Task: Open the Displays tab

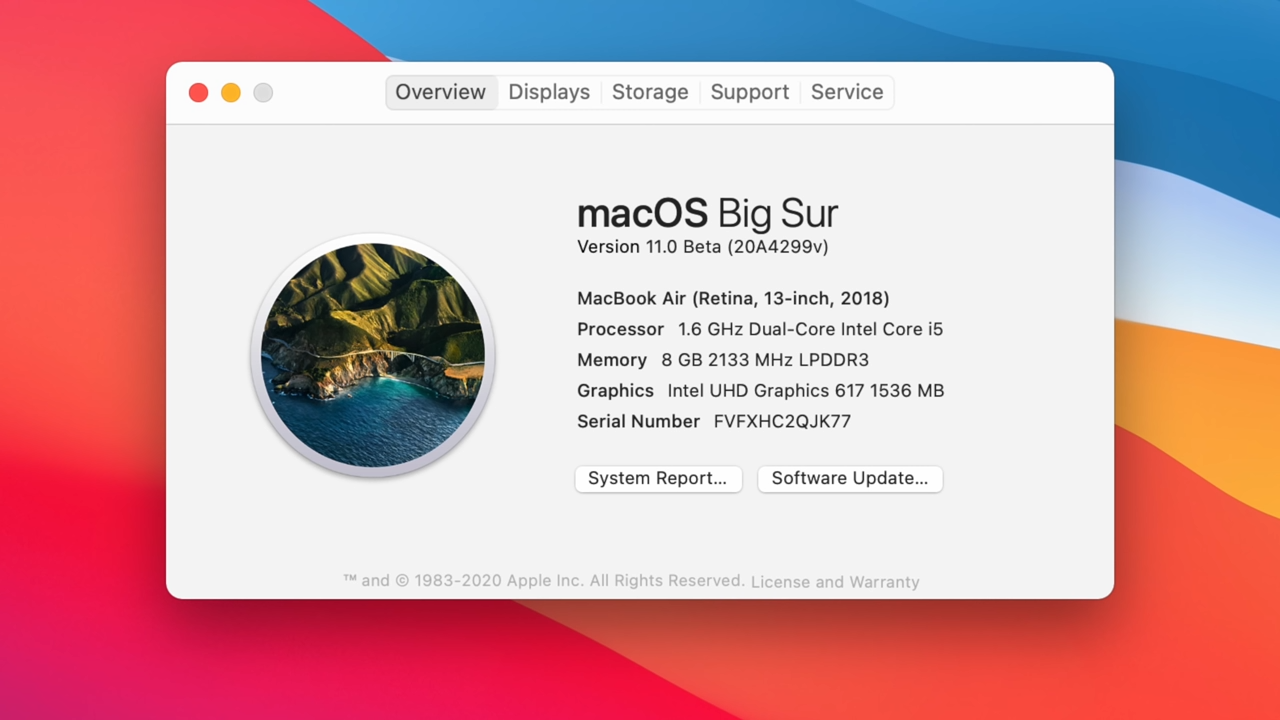Action: 549,92
